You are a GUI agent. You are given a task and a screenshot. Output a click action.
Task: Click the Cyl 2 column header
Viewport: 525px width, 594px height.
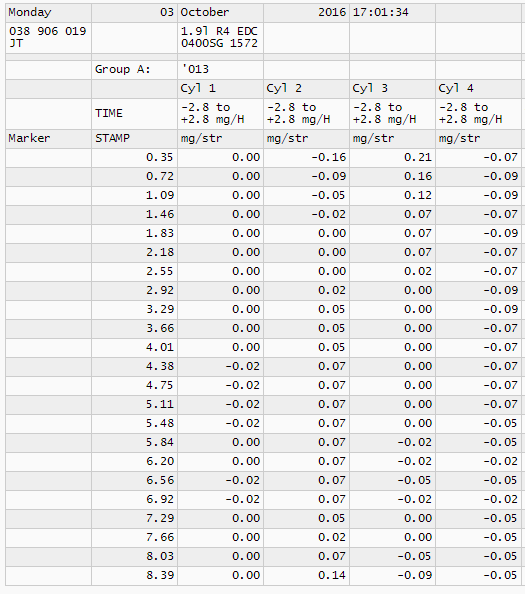click(306, 89)
